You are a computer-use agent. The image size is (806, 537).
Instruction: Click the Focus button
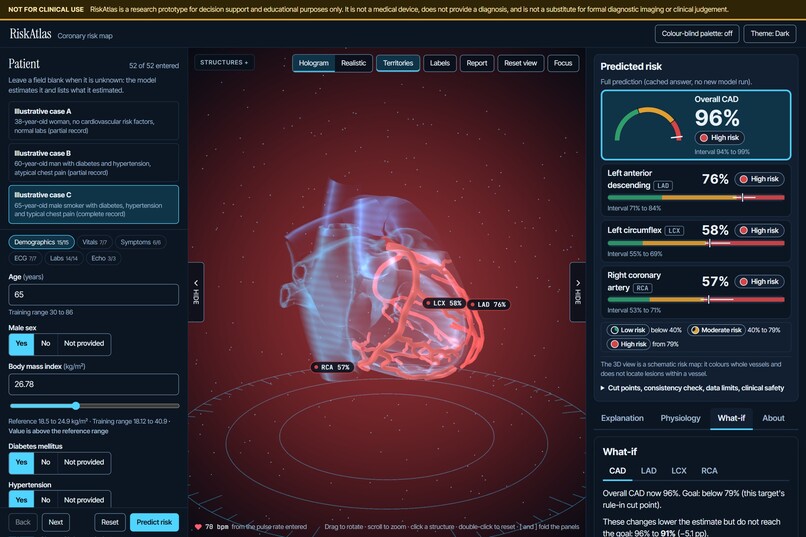[x=563, y=63]
